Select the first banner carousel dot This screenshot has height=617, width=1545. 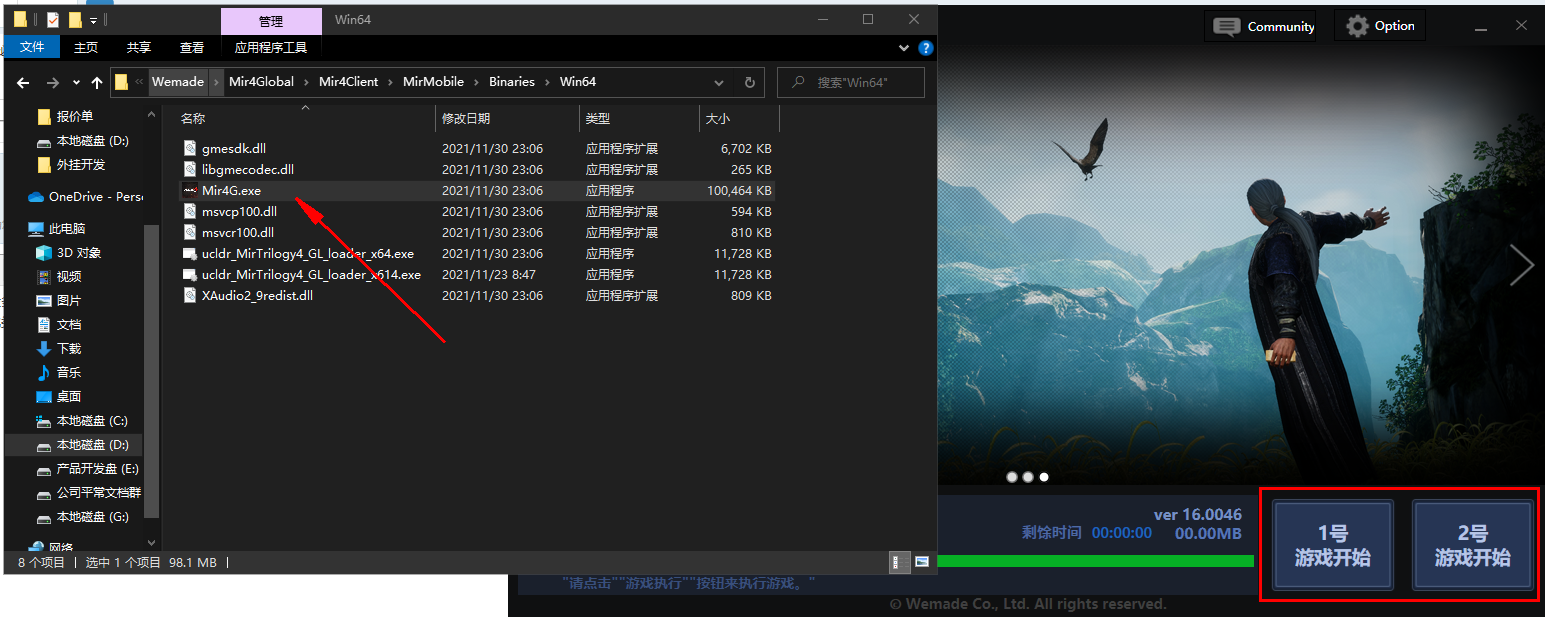(x=1011, y=477)
